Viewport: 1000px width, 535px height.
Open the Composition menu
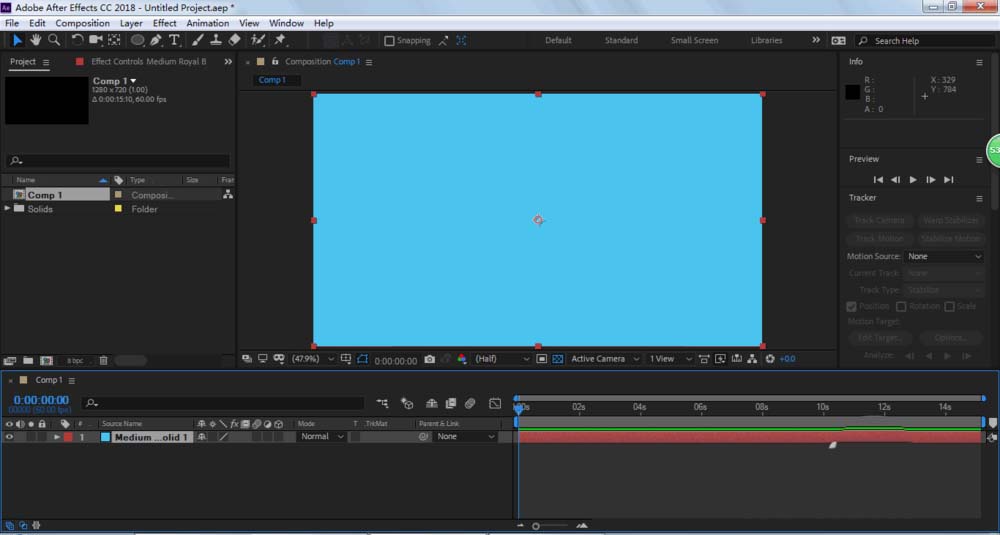[82, 23]
